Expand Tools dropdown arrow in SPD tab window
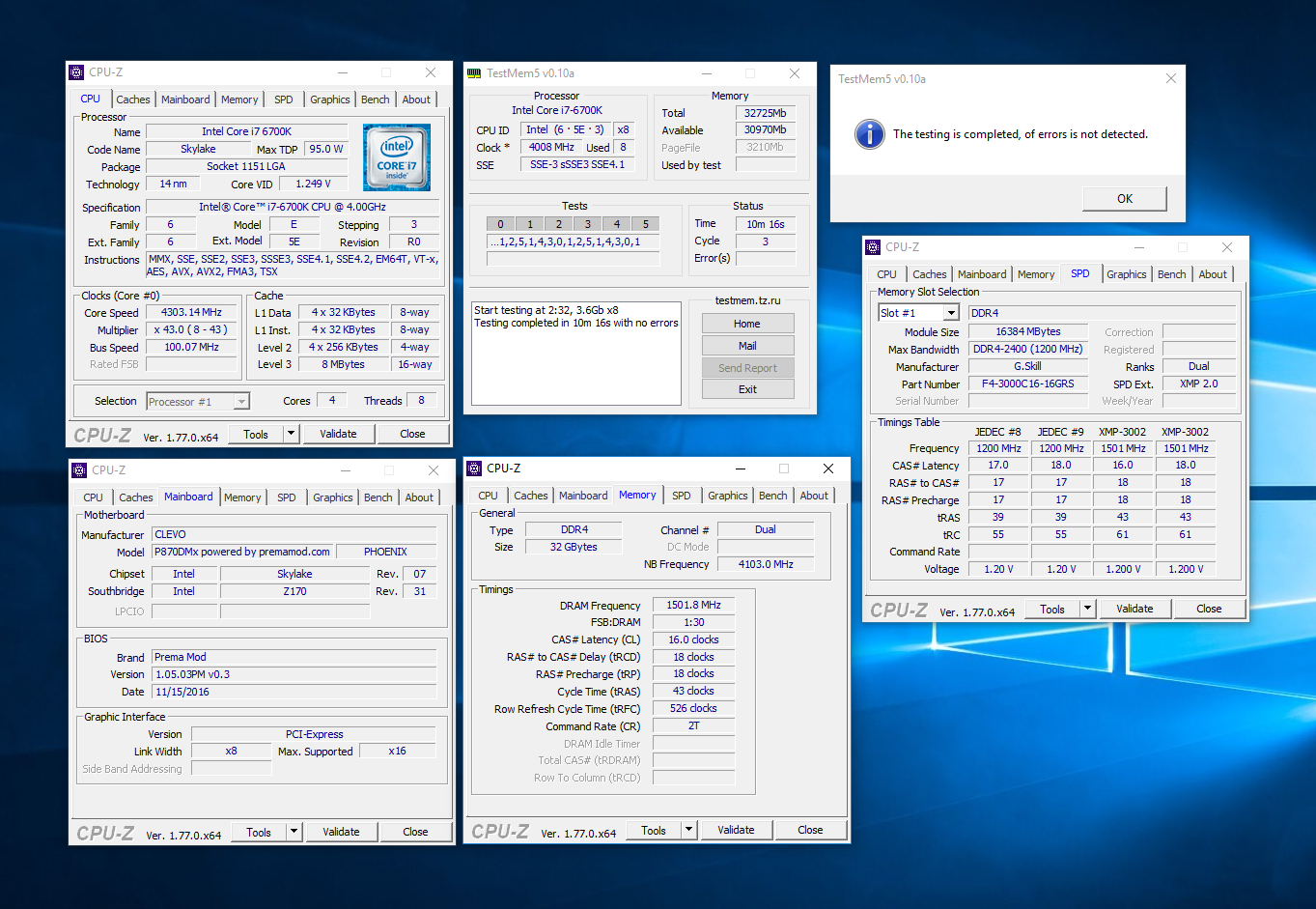The height and width of the screenshot is (909, 1316). coord(1087,609)
